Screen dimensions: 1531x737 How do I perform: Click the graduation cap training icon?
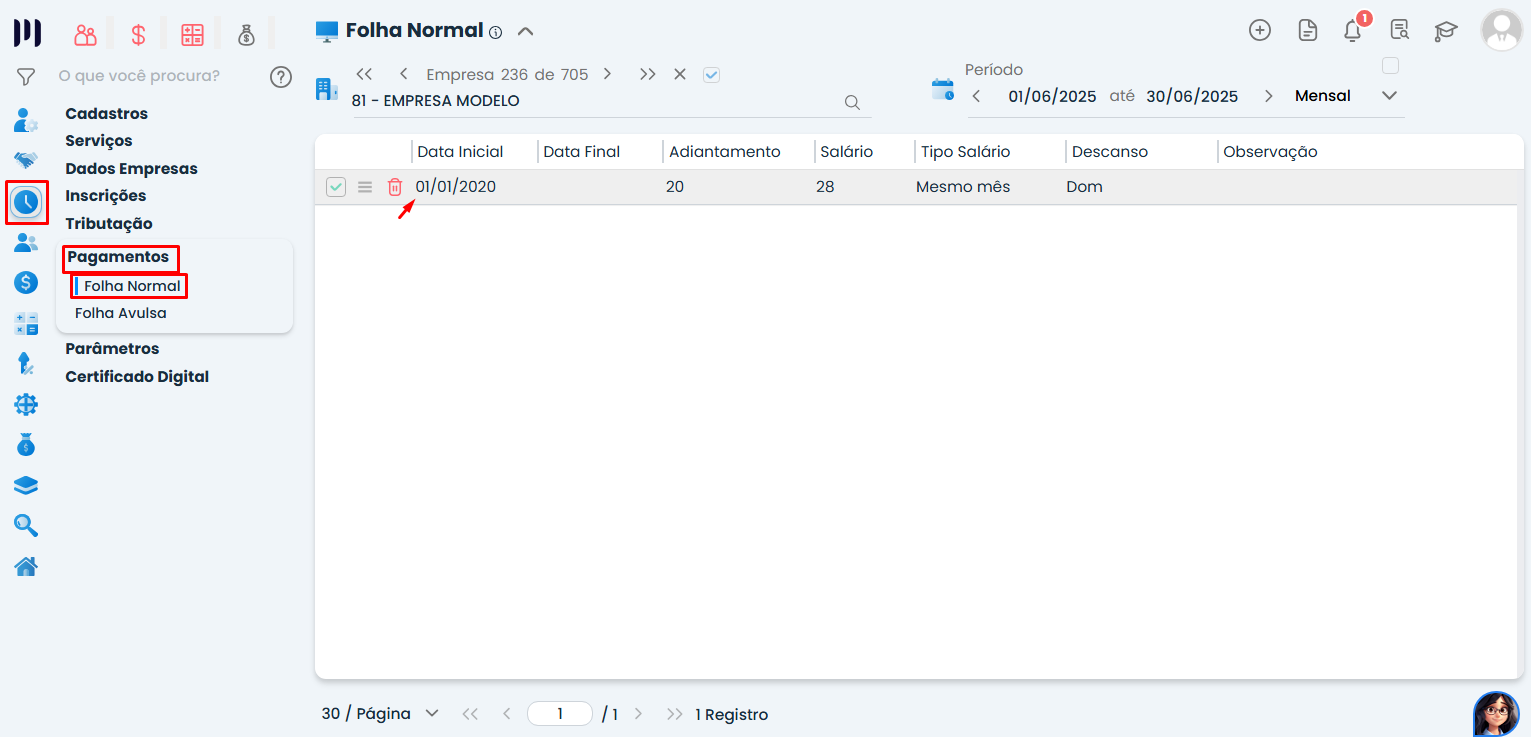pos(1446,31)
